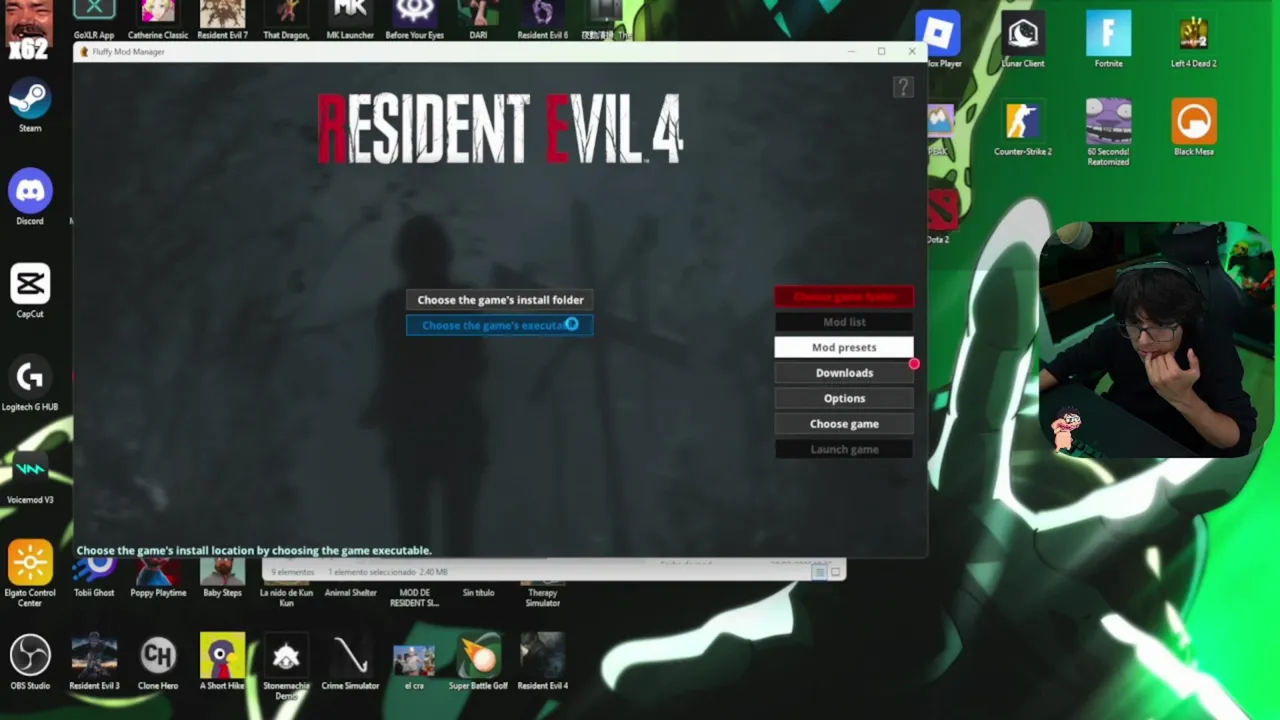Click "Choose the game's install folder" button
Image resolution: width=1280 pixels, height=720 pixels.
click(500, 300)
